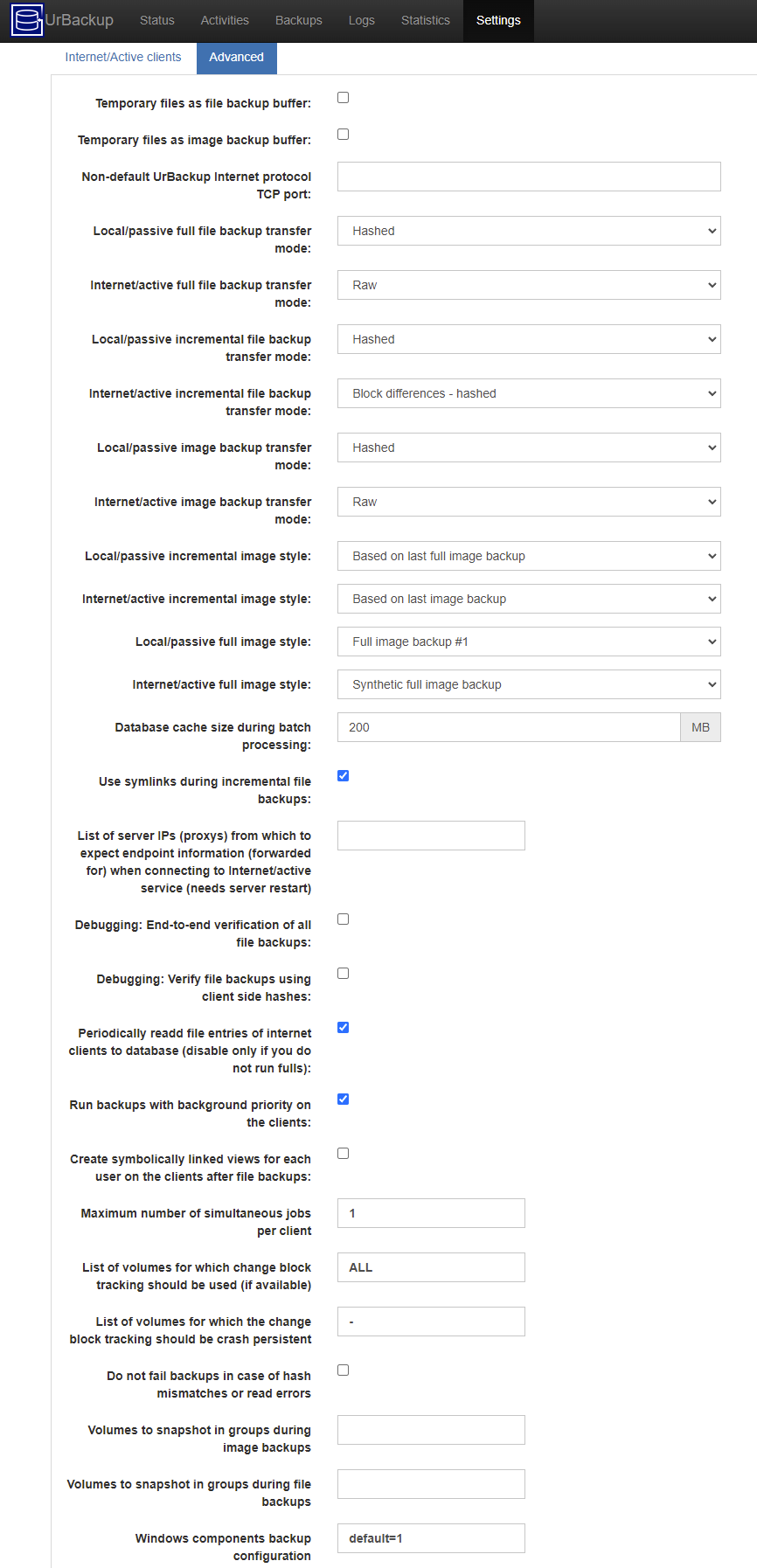Open the Statistics page
Viewport: 757px width, 1568px height.
[x=426, y=20]
